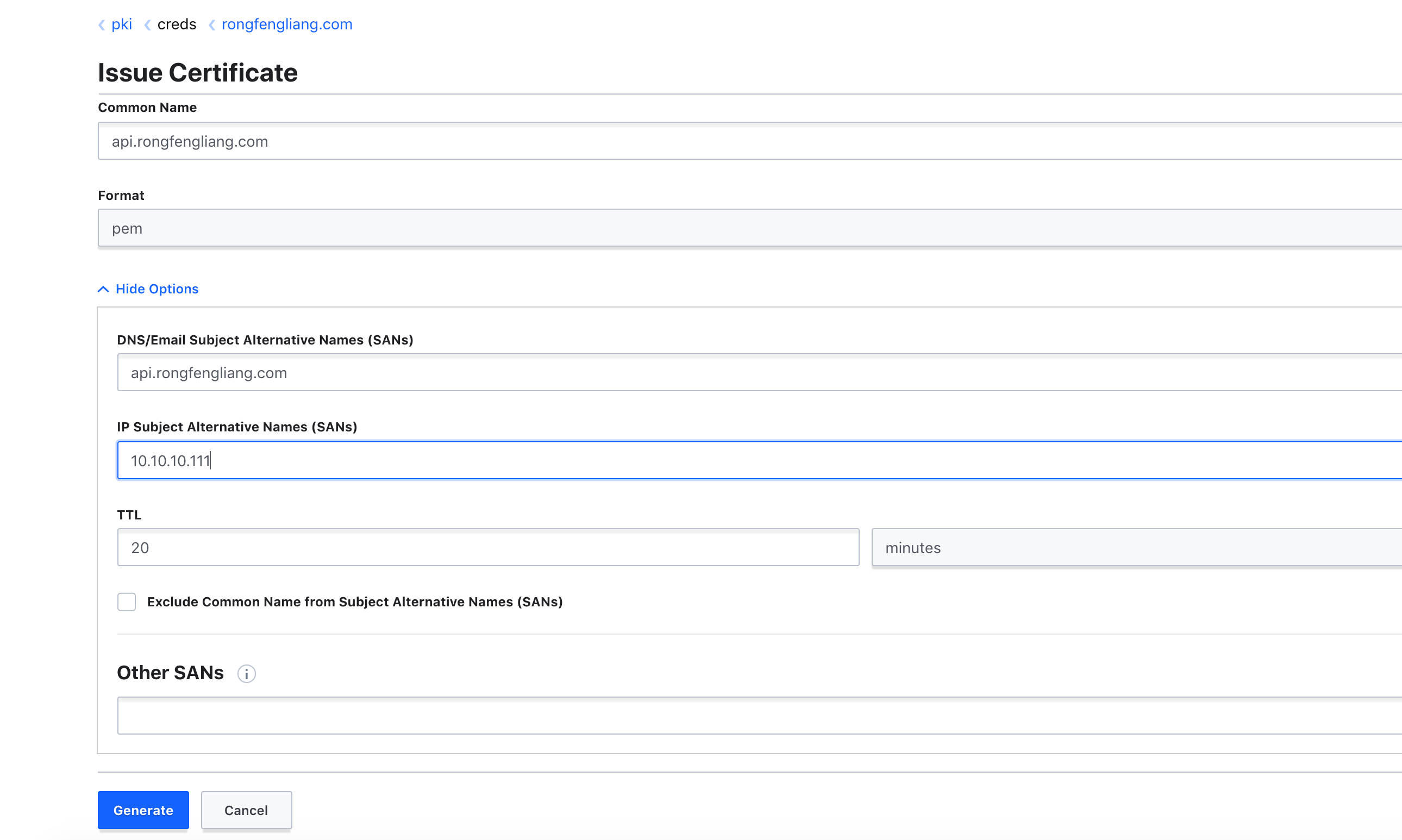
Task: Click the IP SANs input field
Action: (x=759, y=460)
